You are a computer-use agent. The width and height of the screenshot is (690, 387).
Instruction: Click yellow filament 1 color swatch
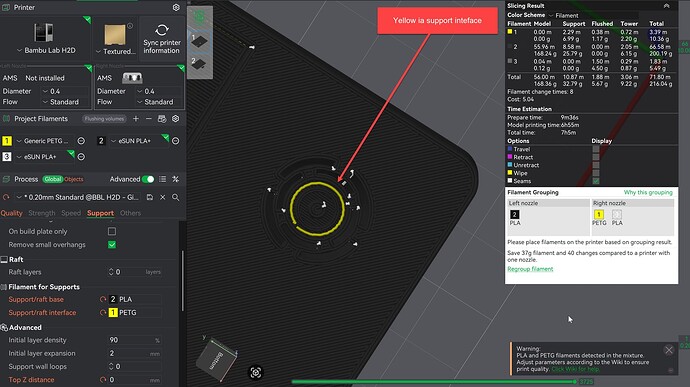7,141
